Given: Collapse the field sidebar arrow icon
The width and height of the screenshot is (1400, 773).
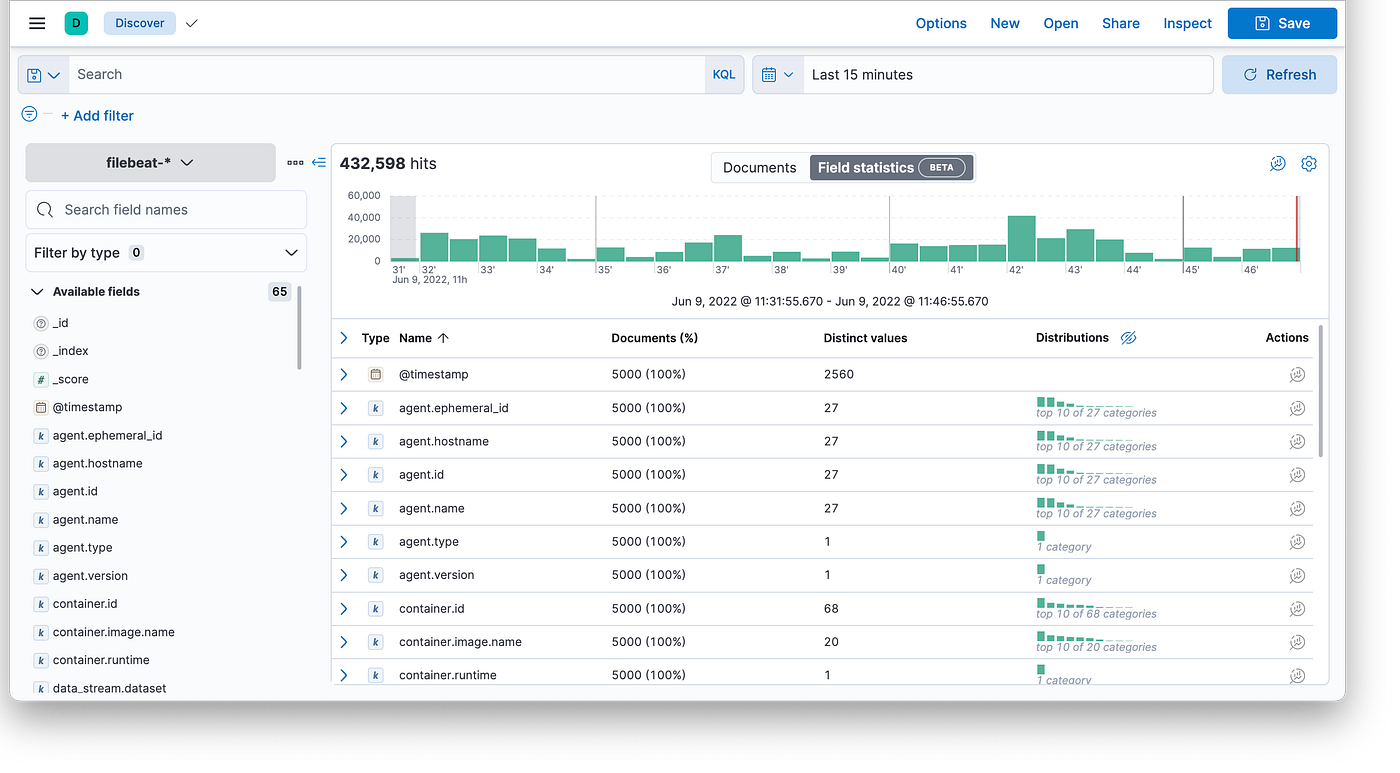Looking at the screenshot, I should pyautogui.click(x=319, y=162).
